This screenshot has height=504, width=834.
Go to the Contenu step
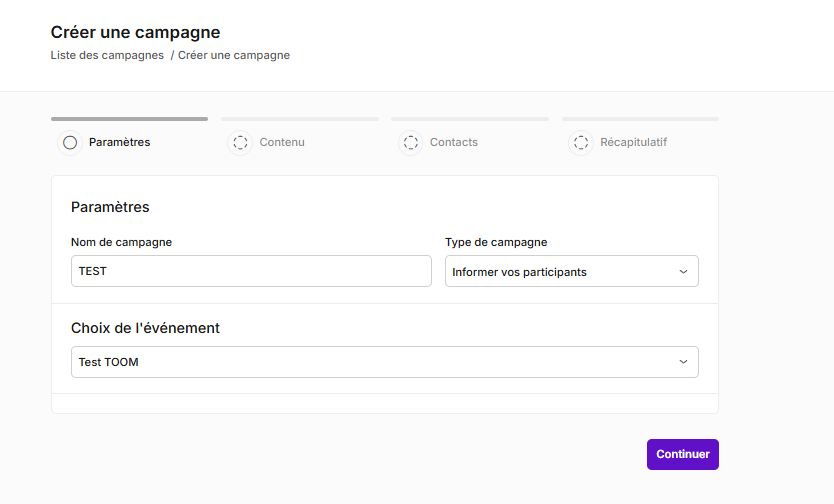pos(282,142)
